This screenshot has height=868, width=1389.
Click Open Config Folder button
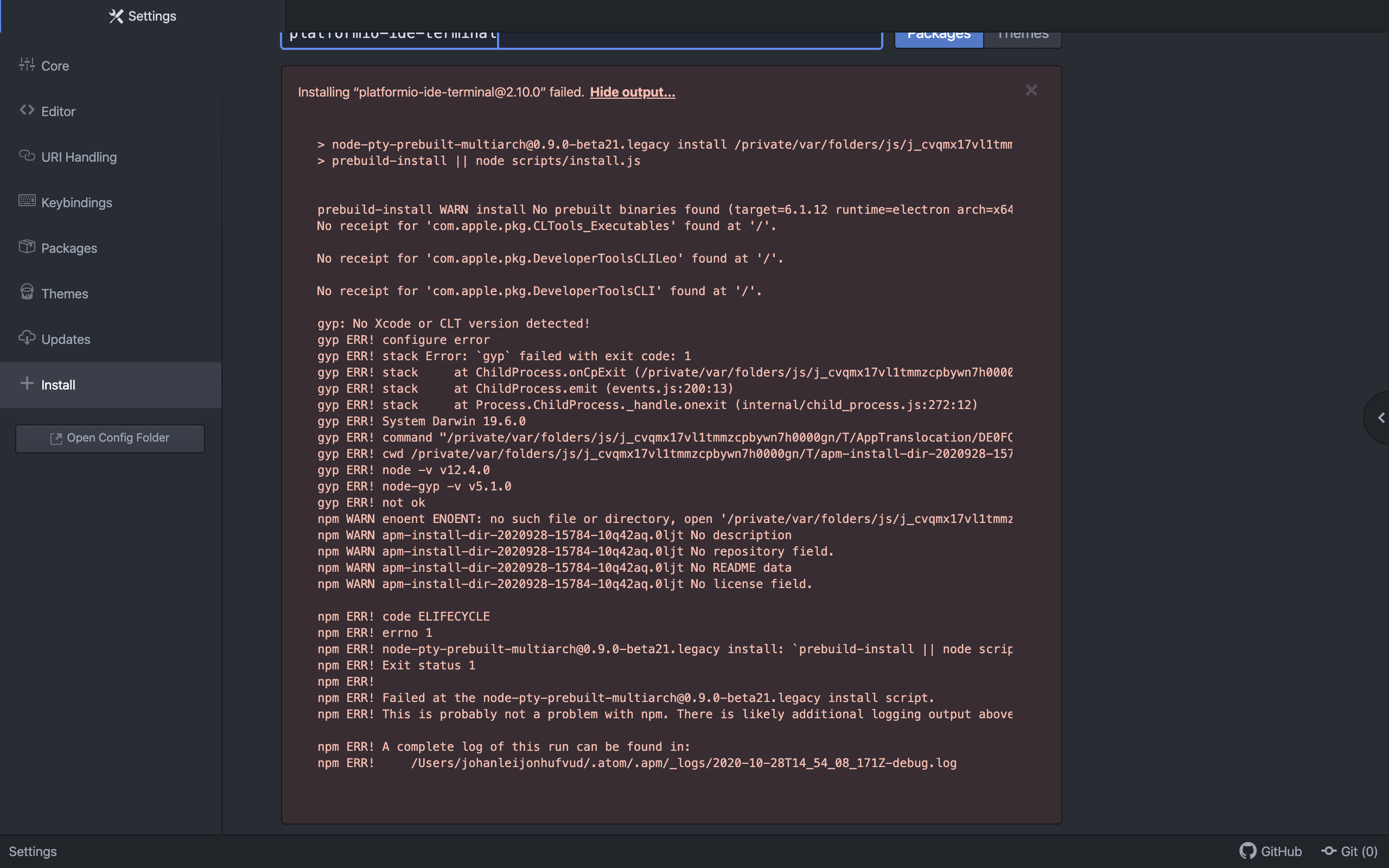[x=110, y=438]
